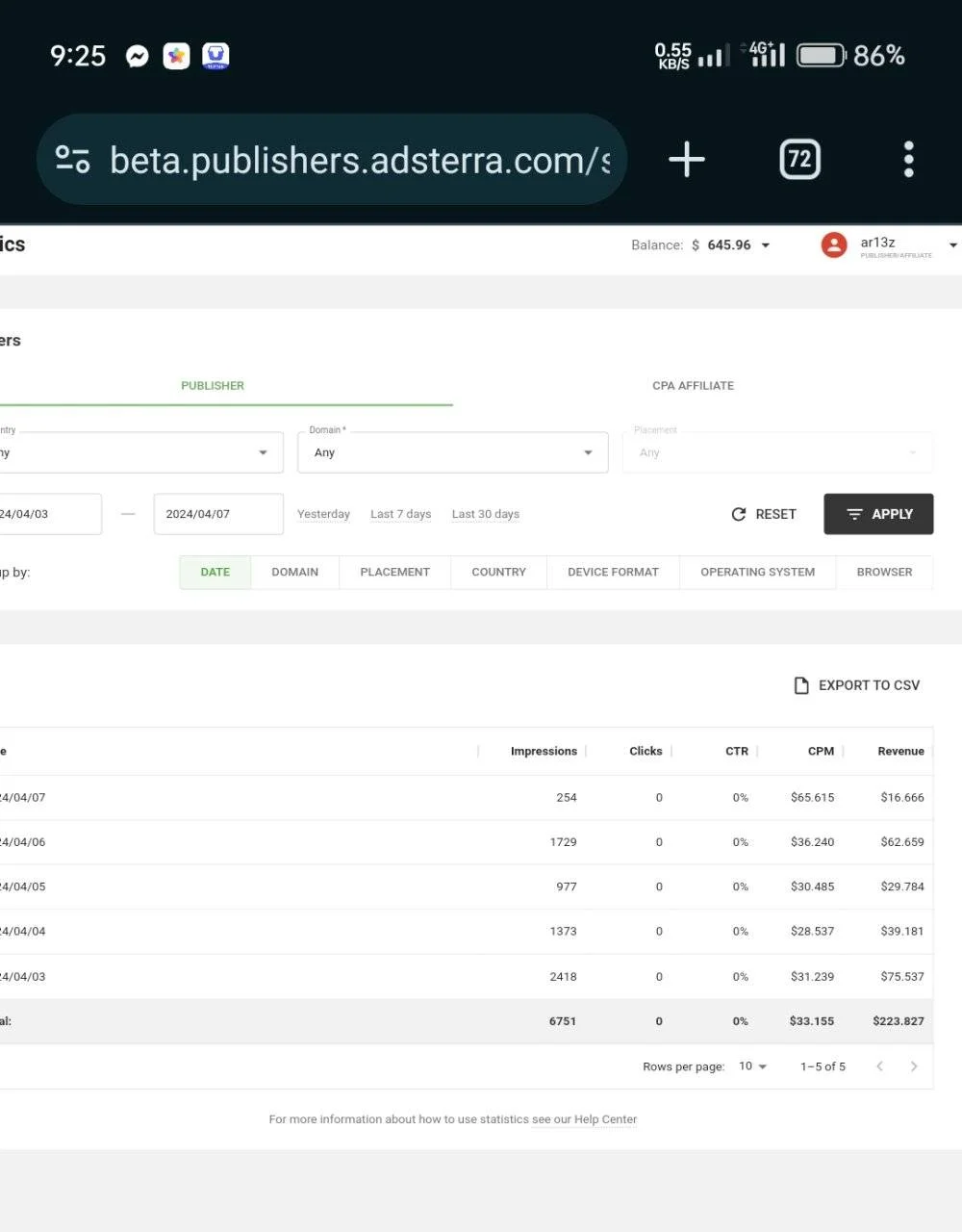
Task: Open browser three-dot overflow menu
Action: point(908,159)
